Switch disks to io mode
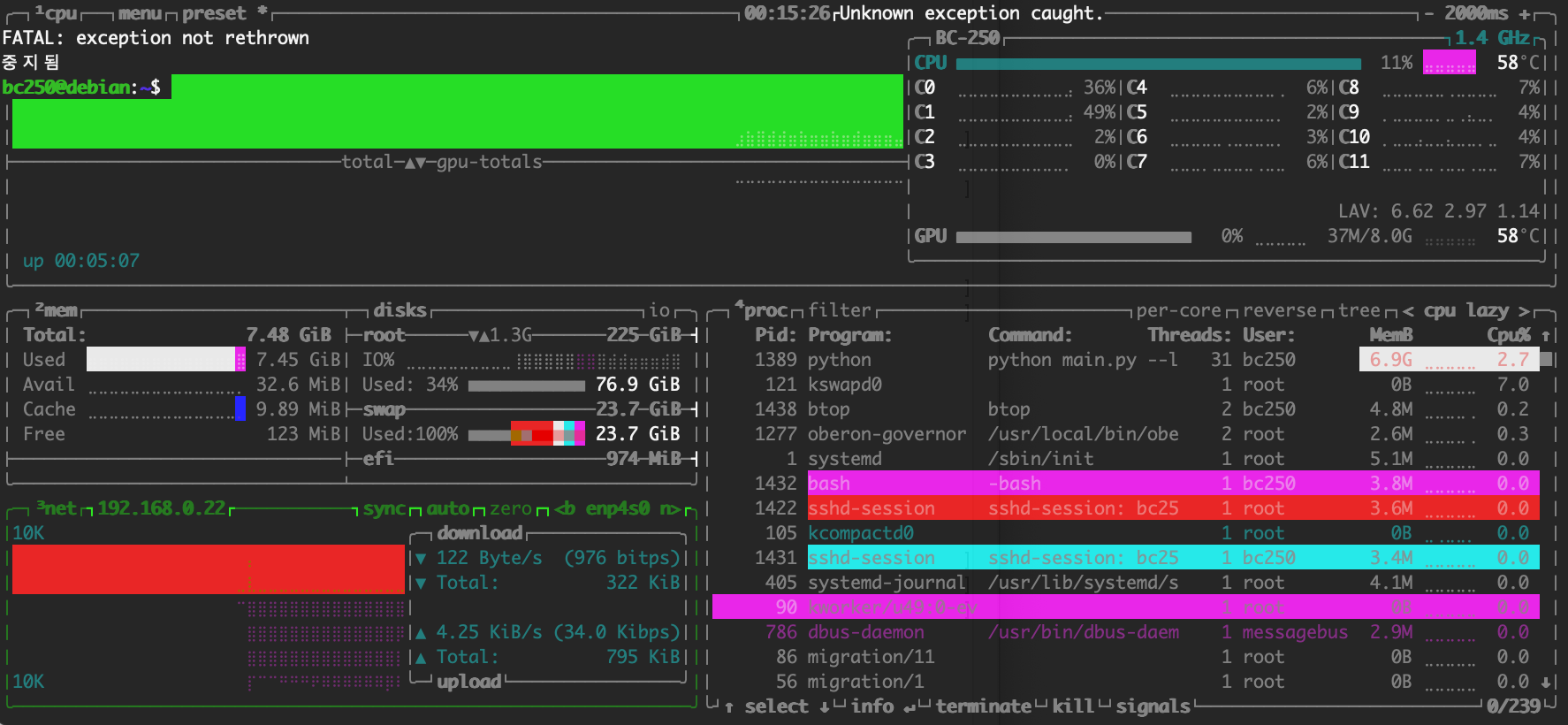This screenshot has height=725, width=1568. click(x=659, y=310)
